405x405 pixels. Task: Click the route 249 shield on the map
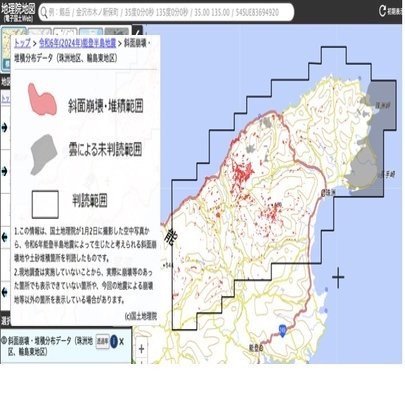(x=283, y=330)
